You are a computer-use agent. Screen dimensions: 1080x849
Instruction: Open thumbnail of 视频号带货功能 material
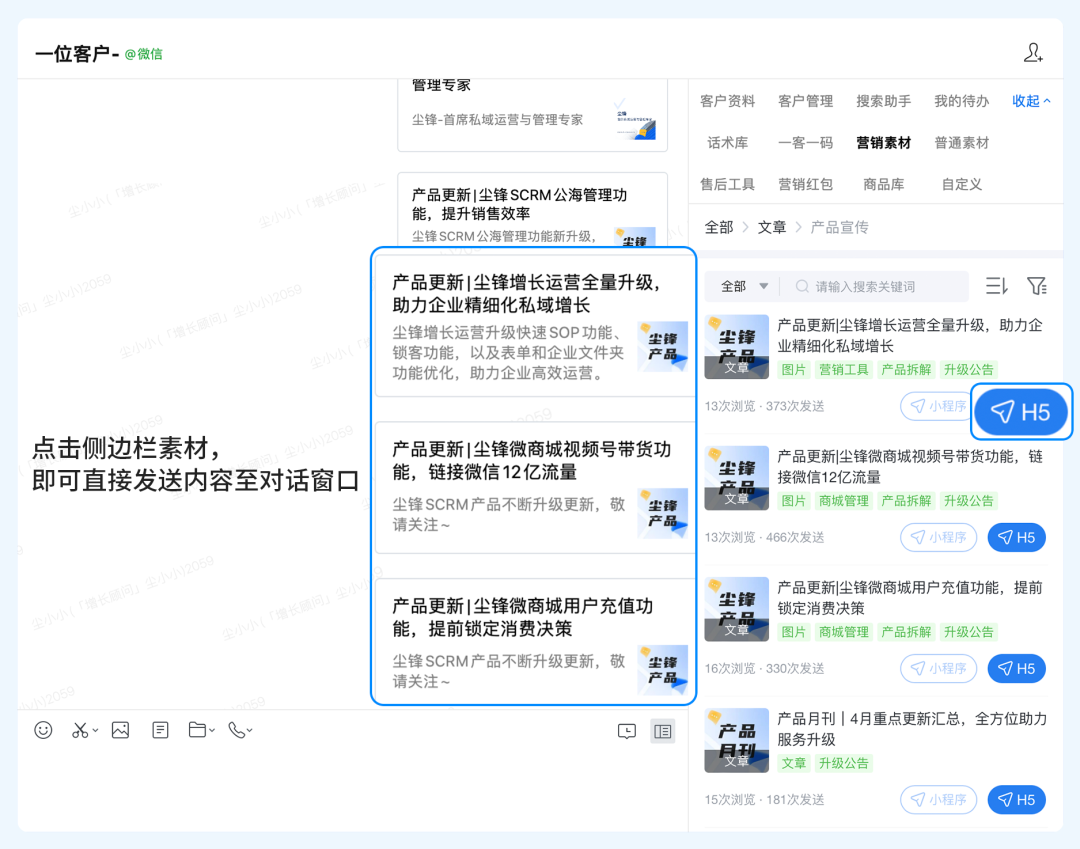click(736, 478)
